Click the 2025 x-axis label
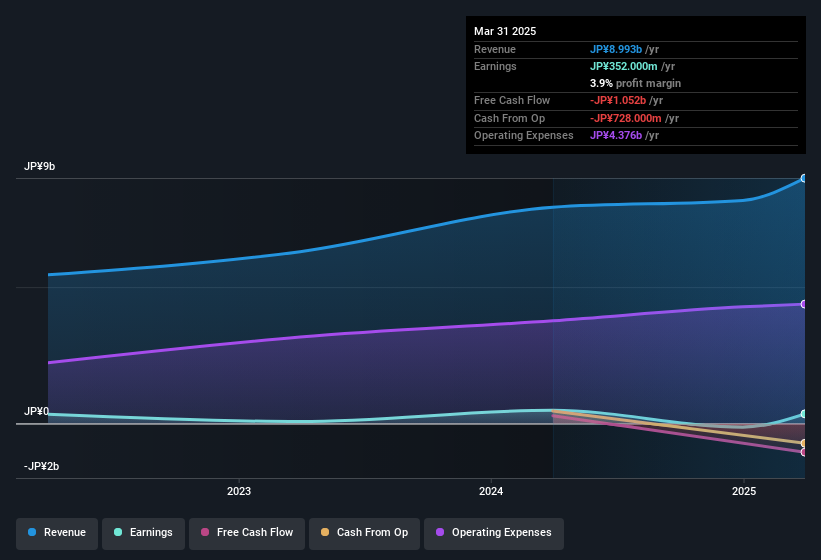 744,491
